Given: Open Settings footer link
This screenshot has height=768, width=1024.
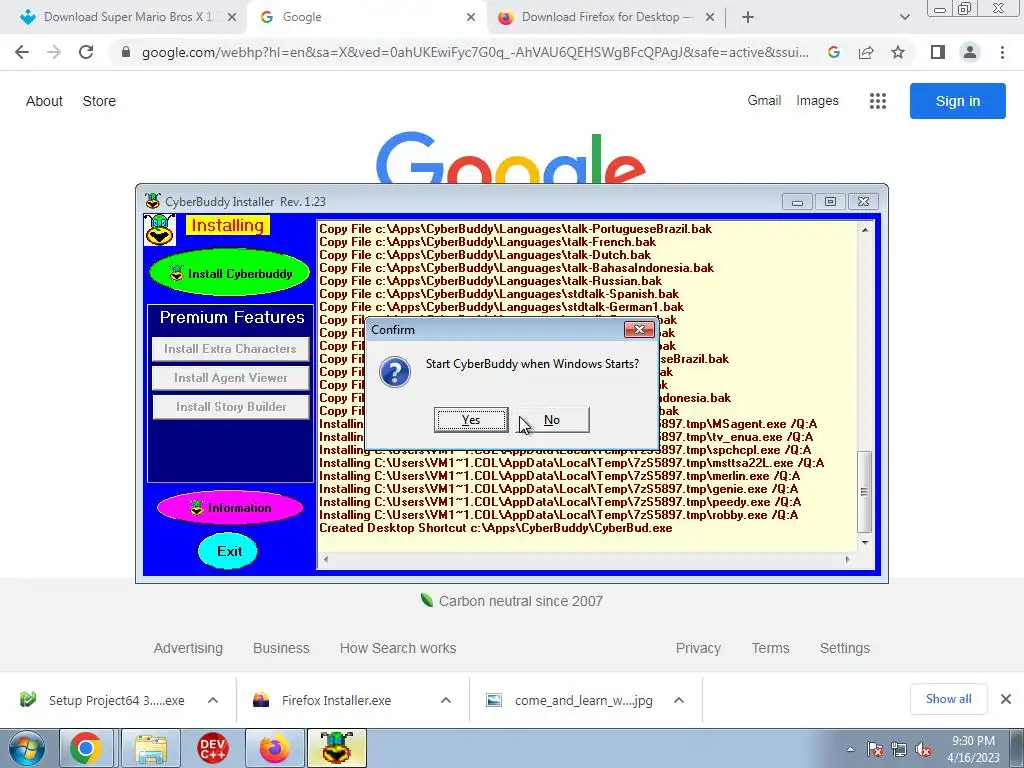Looking at the screenshot, I should coord(844,648).
